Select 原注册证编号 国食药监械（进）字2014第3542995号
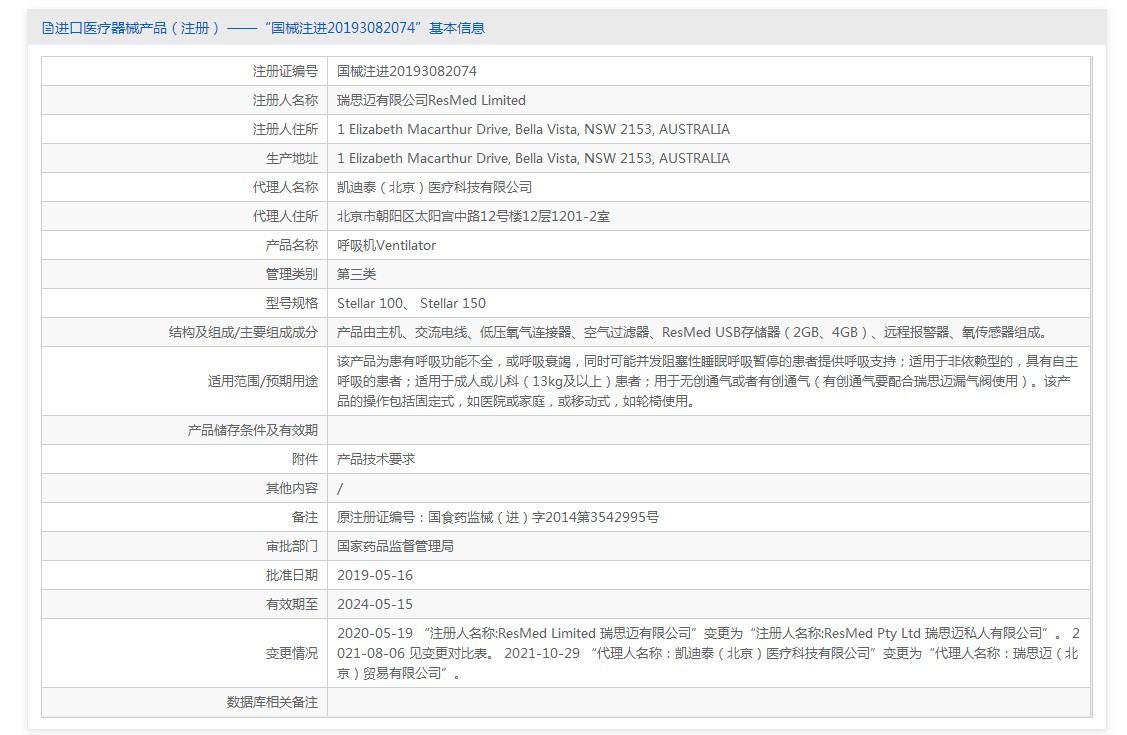 498,517
